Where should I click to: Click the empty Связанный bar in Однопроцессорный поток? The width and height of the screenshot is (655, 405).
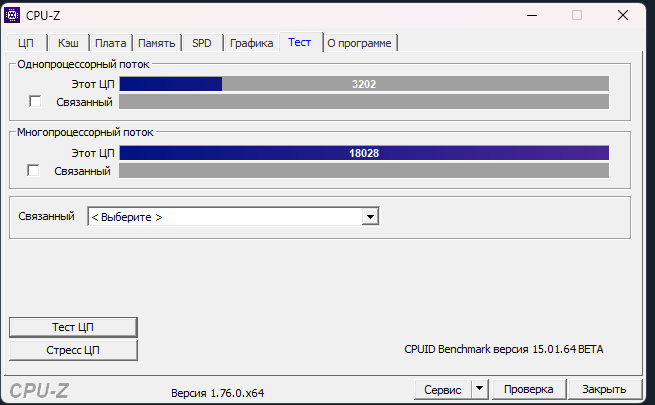click(364, 101)
